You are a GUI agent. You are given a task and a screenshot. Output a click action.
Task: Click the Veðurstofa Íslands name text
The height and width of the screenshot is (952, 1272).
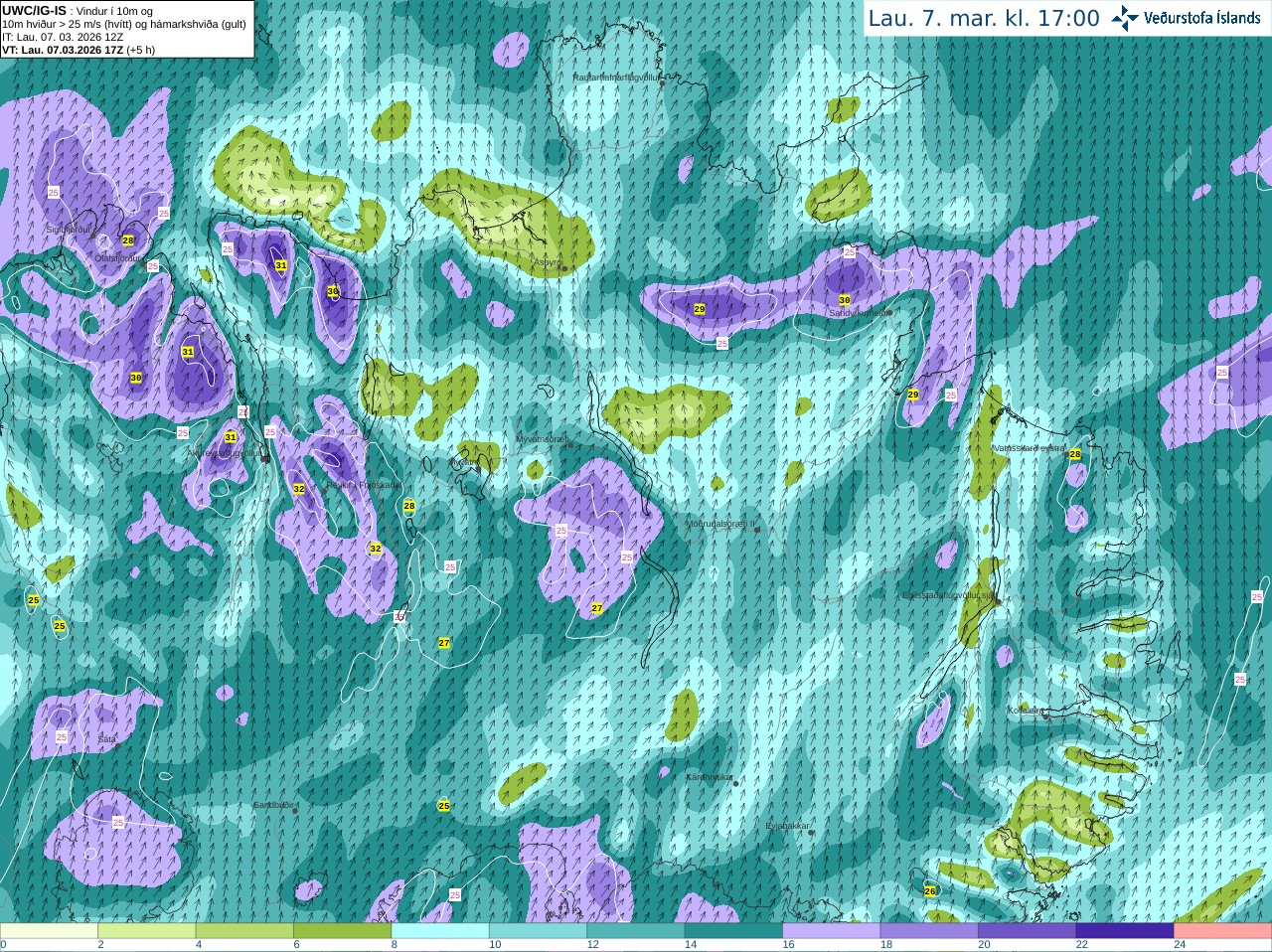pyautogui.click(x=1202, y=18)
